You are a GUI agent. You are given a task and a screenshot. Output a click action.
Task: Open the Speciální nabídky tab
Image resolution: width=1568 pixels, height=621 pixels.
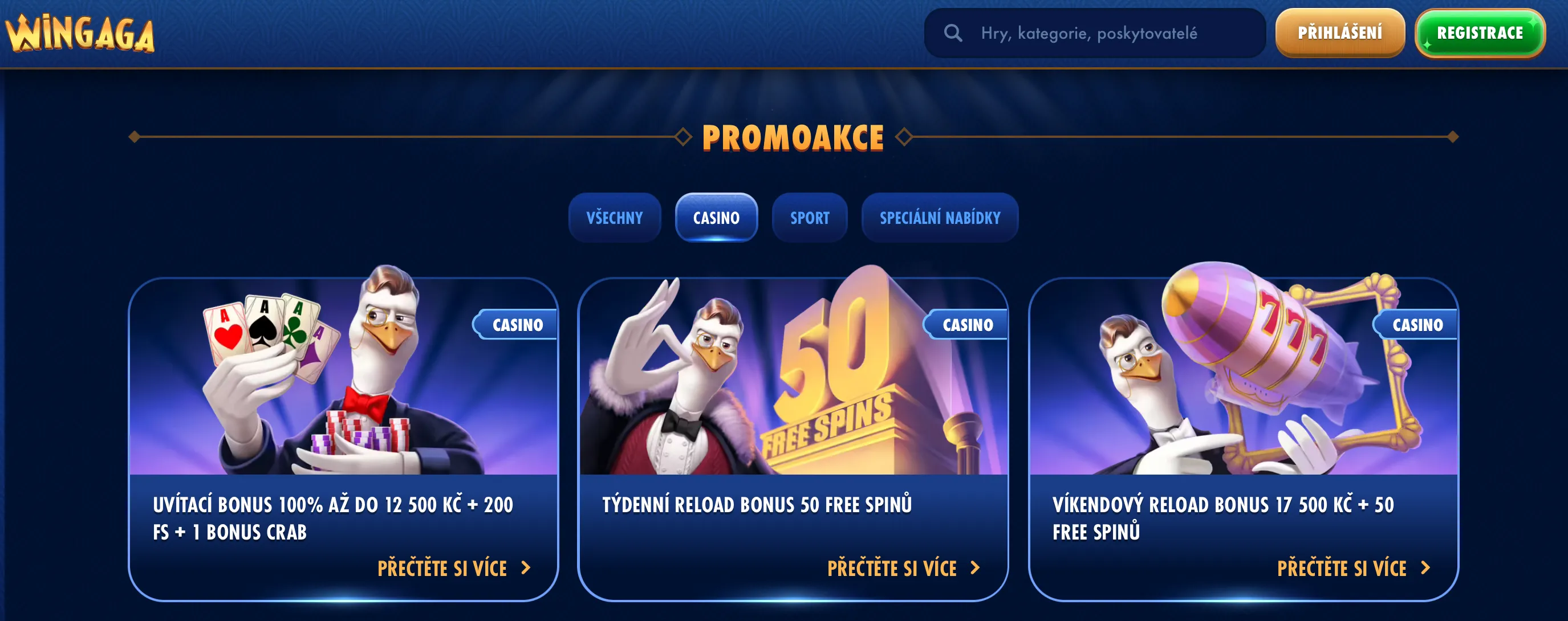tap(940, 218)
